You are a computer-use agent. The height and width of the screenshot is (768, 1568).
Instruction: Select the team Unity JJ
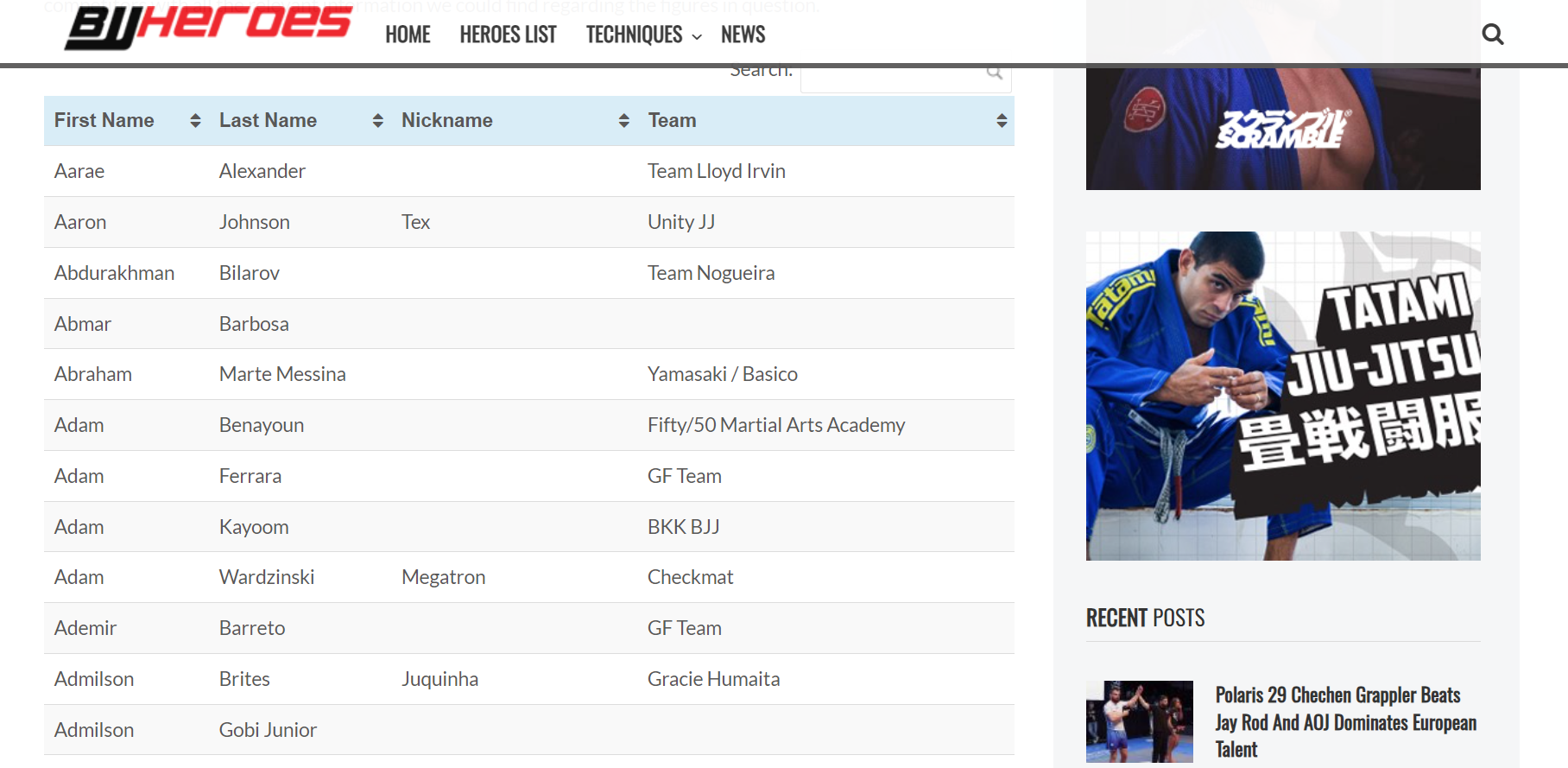681,222
